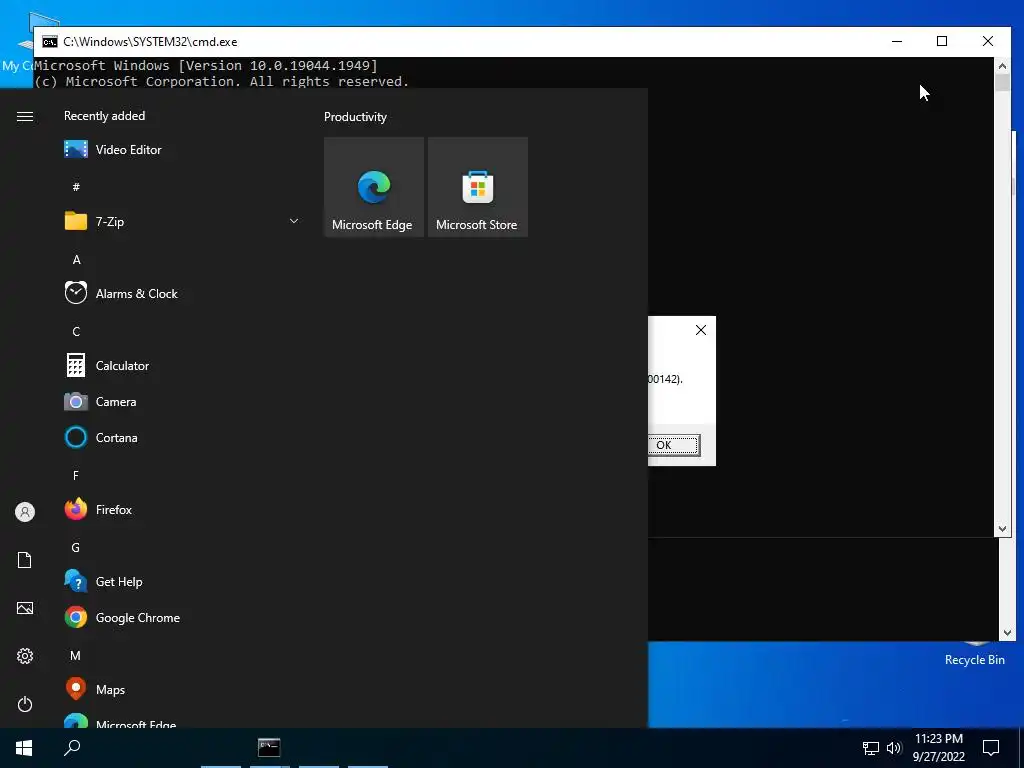
Task: Click the Microsoft Store tile
Action: (477, 187)
